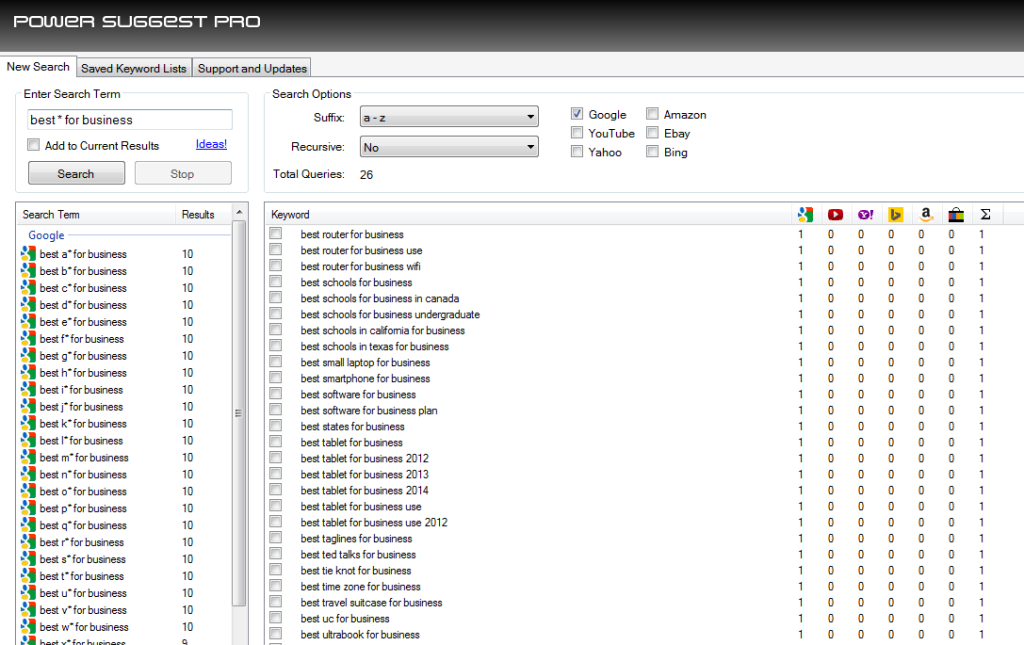1024x645 pixels.
Task: Select keyword 'best travel suitcase for business'
Action: tap(371, 603)
